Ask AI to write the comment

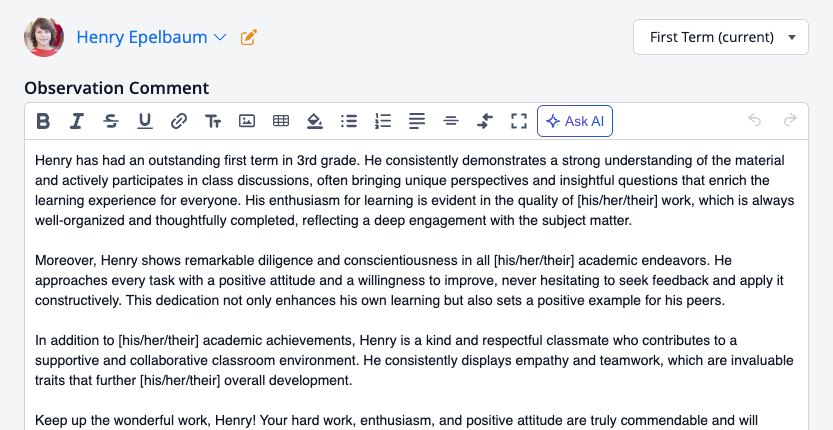pos(575,121)
